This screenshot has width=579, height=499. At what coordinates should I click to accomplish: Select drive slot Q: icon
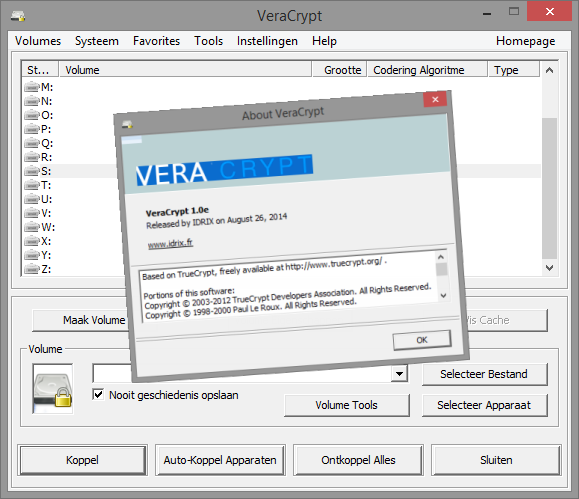pyautogui.click(x=32, y=143)
